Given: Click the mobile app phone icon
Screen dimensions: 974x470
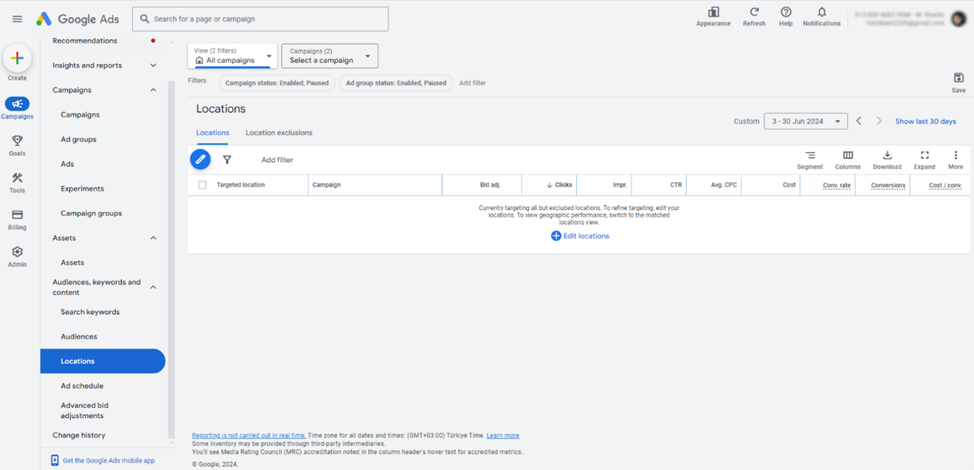Looking at the screenshot, I should [x=55, y=461].
